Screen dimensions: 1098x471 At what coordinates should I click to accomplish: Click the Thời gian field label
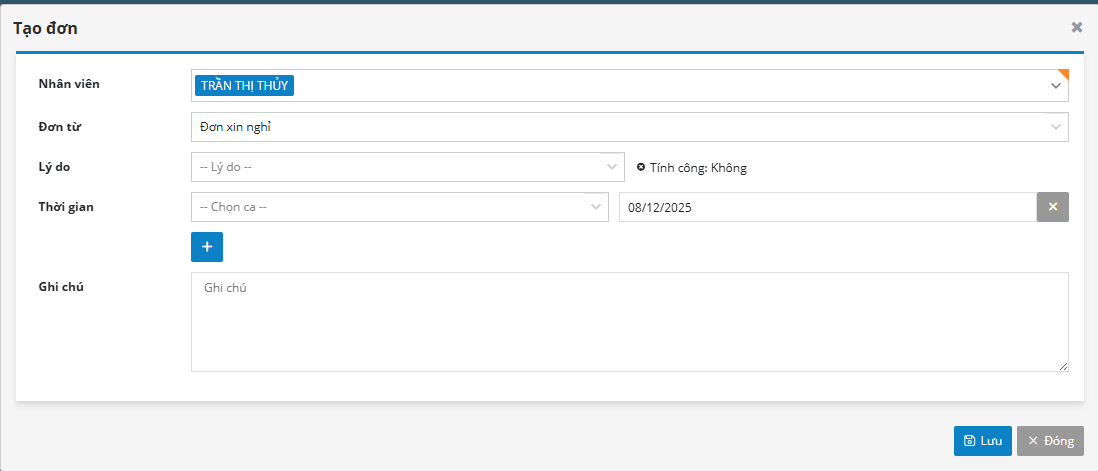(66, 206)
